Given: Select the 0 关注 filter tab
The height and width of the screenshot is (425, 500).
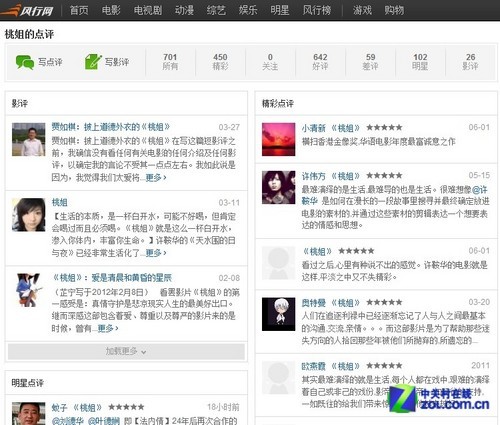Looking at the screenshot, I should click(x=270, y=62).
